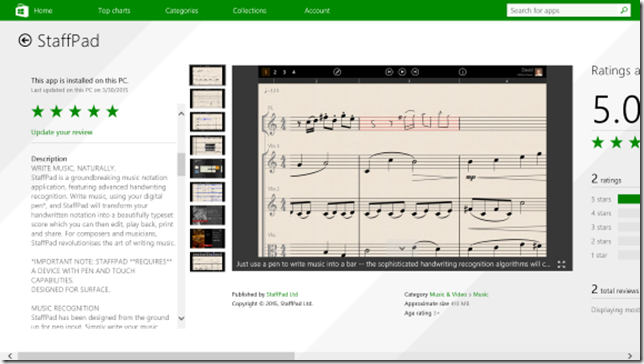The width and height of the screenshot is (644, 364).
Task: Click the StaffPad app title
Action: click(68, 41)
